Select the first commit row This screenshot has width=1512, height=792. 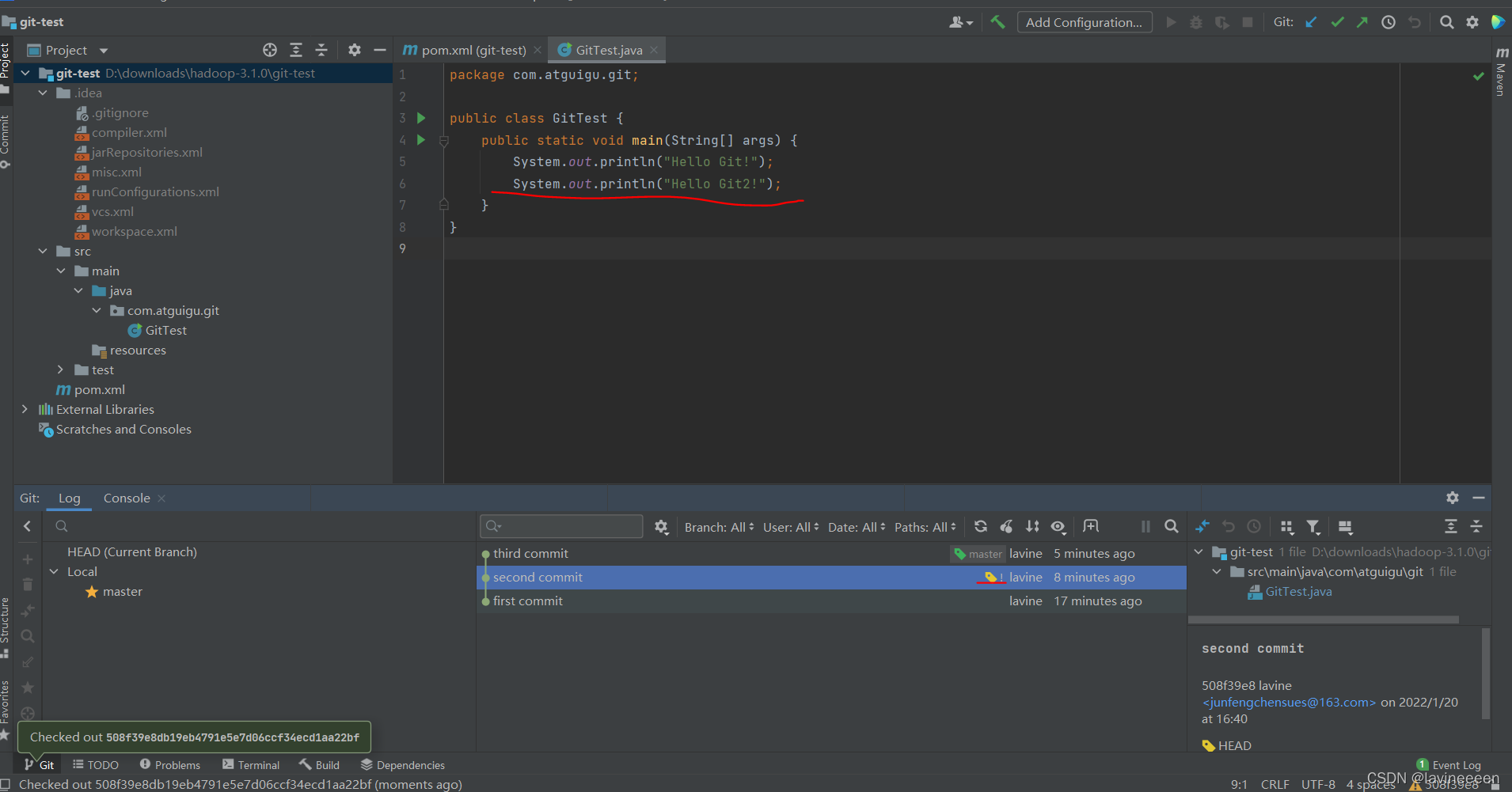tap(831, 601)
